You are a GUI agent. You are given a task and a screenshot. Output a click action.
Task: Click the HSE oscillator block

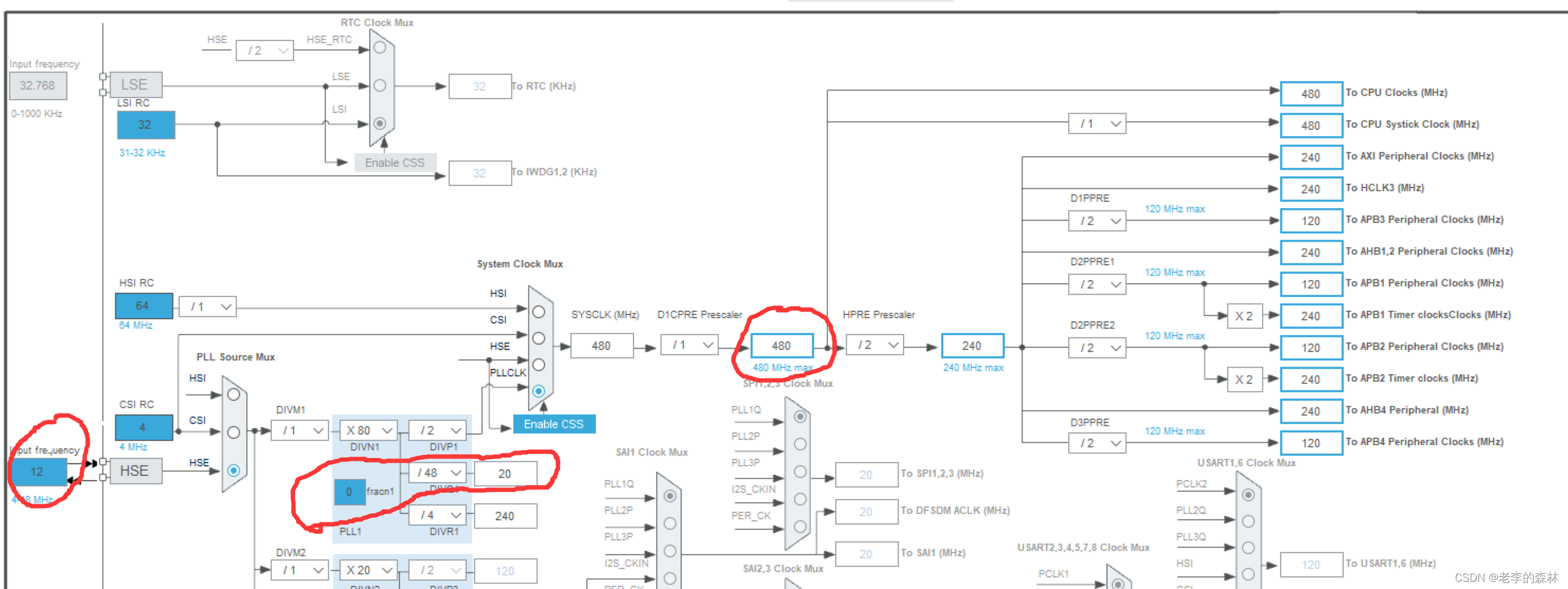[x=136, y=471]
